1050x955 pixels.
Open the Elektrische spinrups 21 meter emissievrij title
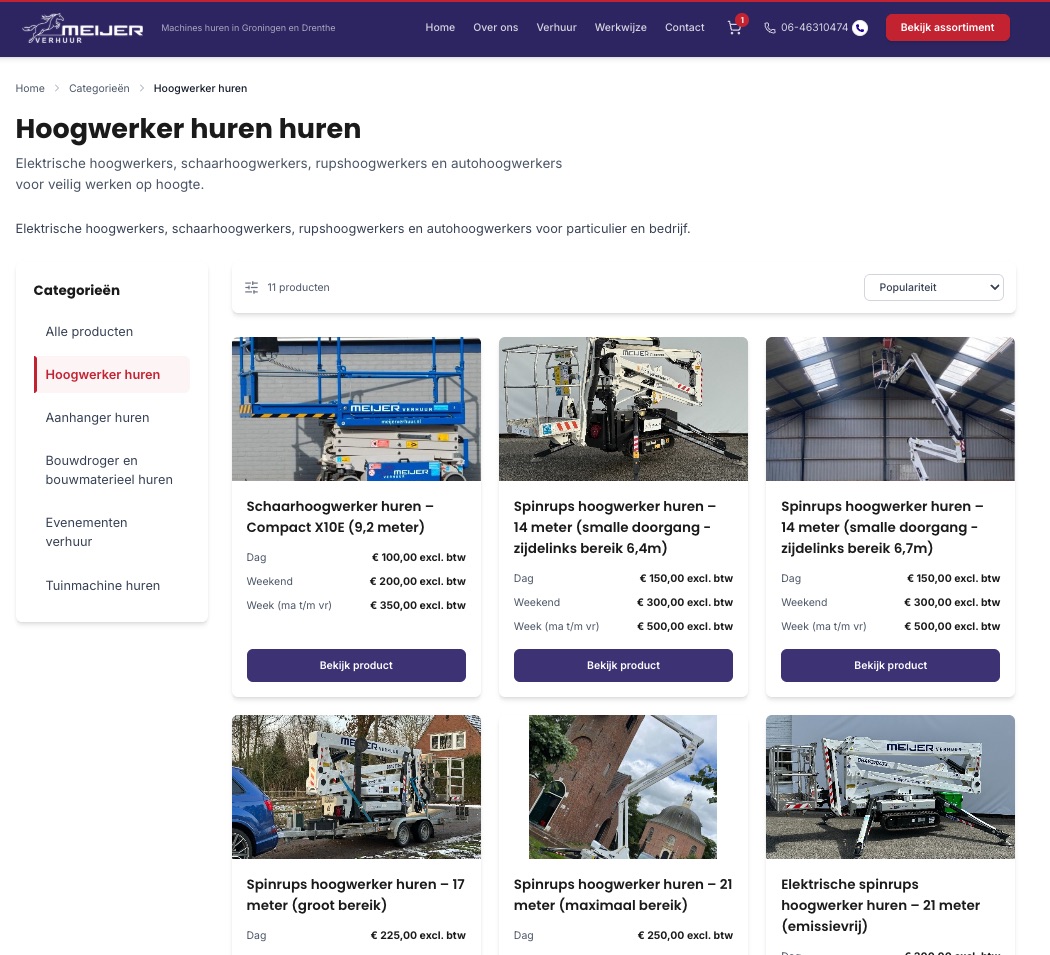[880, 905]
